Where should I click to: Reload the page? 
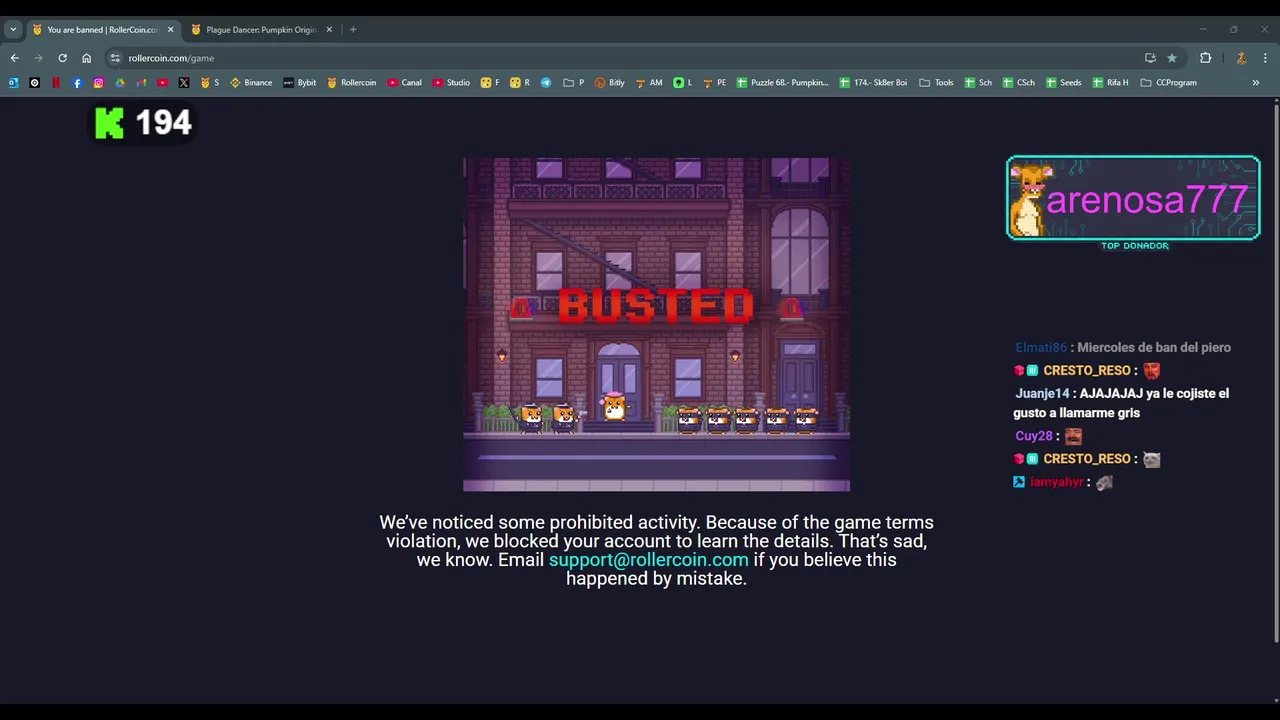(x=62, y=58)
